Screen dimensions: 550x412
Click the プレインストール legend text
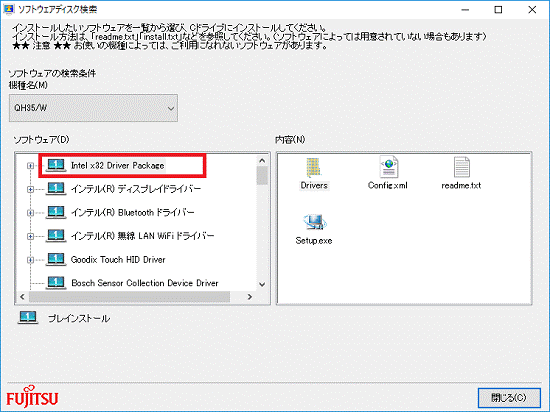[x=79, y=318]
